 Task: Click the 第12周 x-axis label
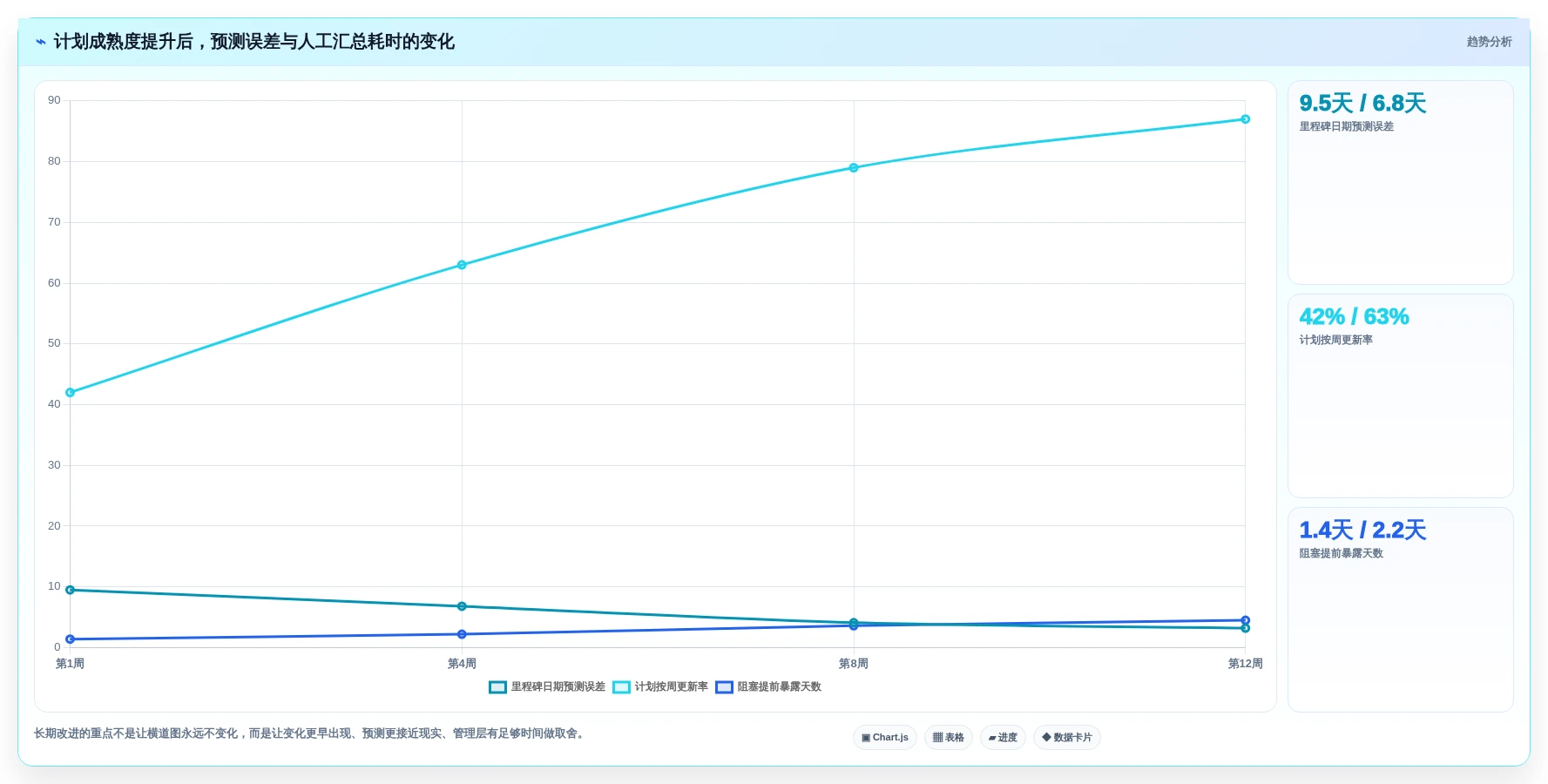pyautogui.click(x=1246, y=664)
